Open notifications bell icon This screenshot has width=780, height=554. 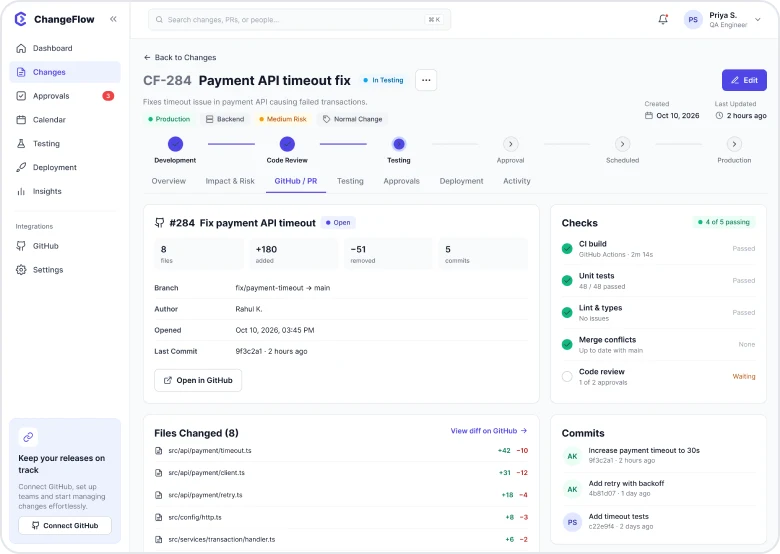[663, 19]
